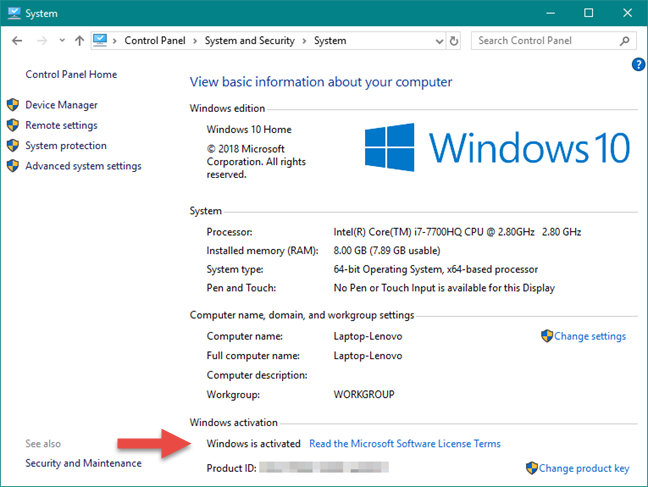648x487 pixels.
Task: Click the Laptop-Lenovo value beside Full computer name
Action: coord(368,356)
